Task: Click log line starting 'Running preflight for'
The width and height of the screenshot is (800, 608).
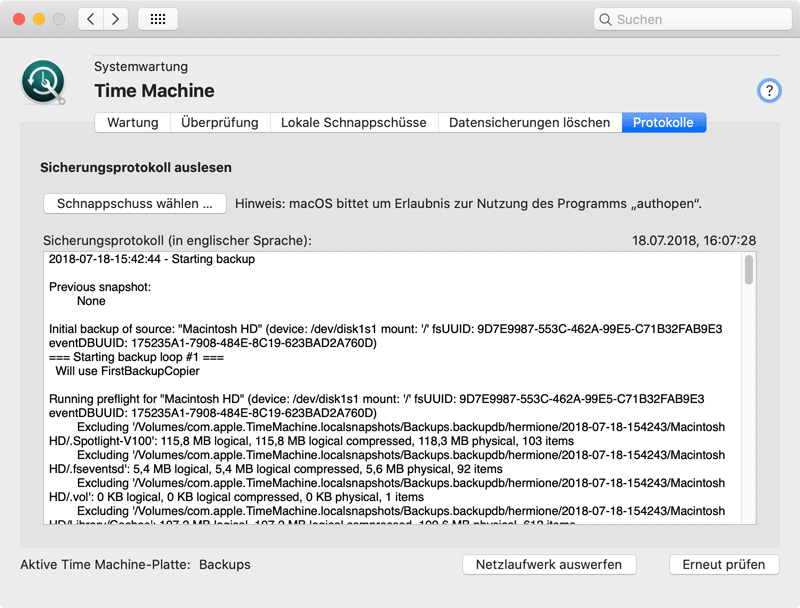Action: (x=377, y=399)
